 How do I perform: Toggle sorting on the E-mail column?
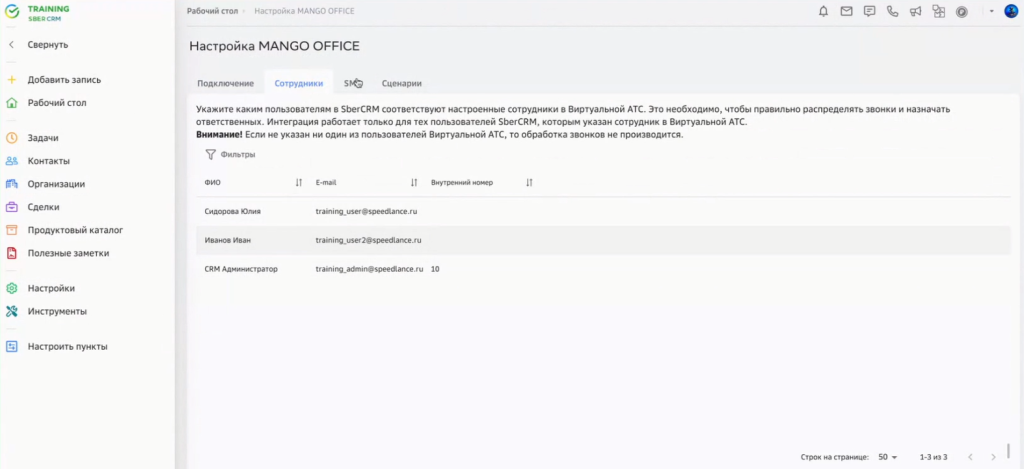click(414, 183)
